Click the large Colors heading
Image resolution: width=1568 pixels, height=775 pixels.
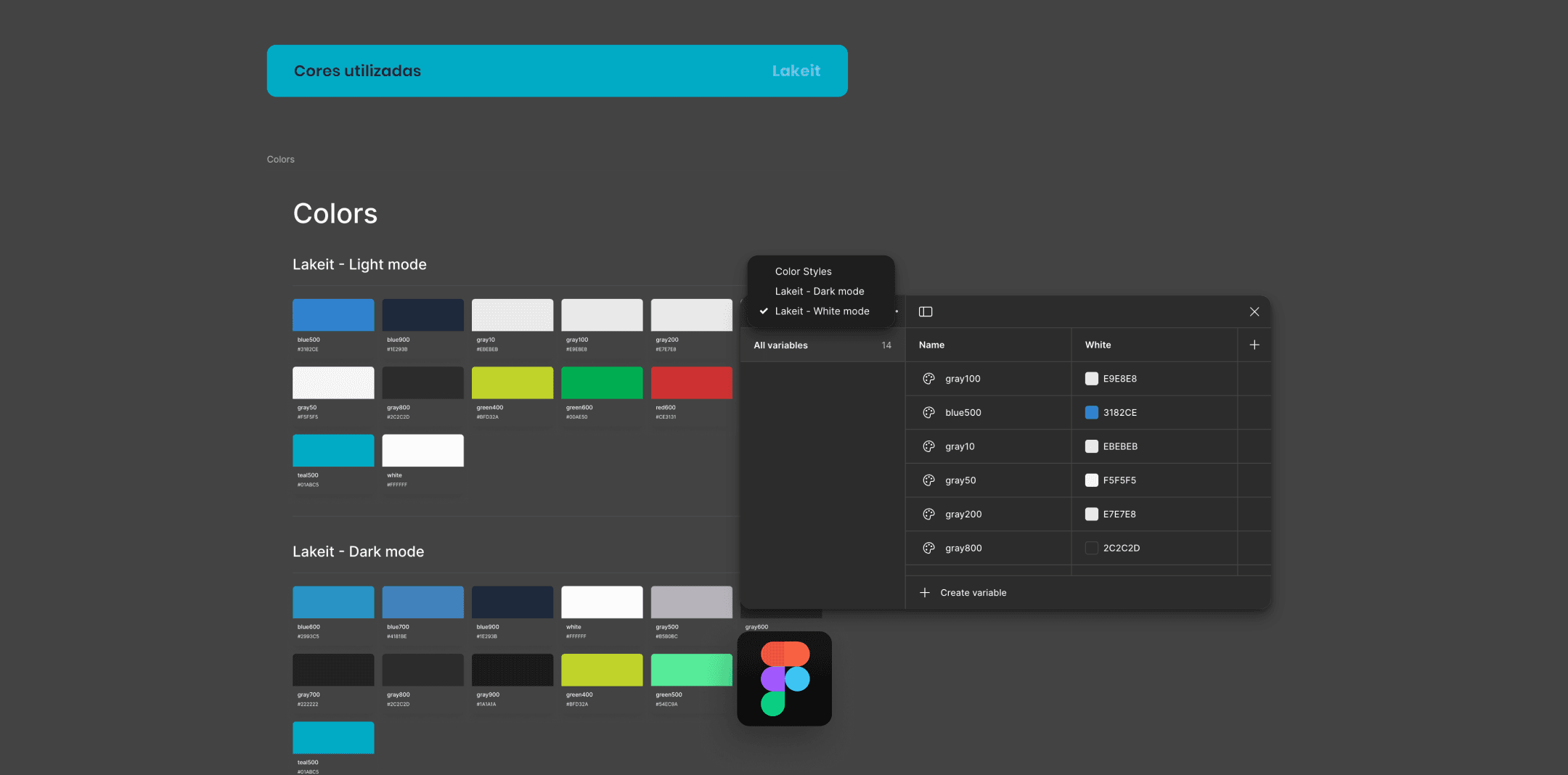click(335, 214)
